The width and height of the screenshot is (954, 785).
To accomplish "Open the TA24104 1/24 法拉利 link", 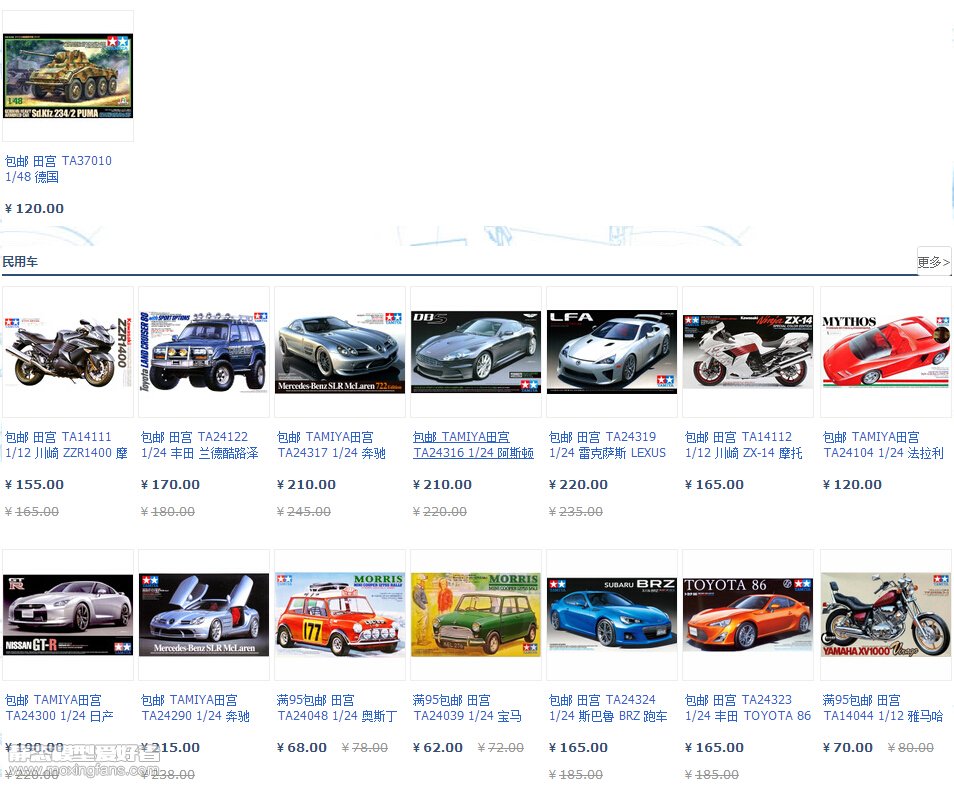I will (883, 445).
